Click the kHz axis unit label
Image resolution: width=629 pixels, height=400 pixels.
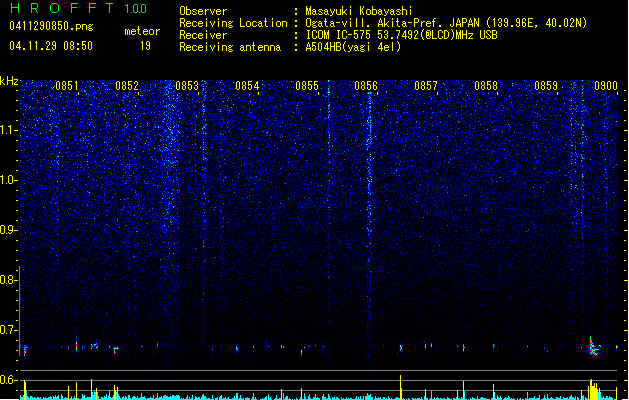pyautogui.click(x=9, y=81)
